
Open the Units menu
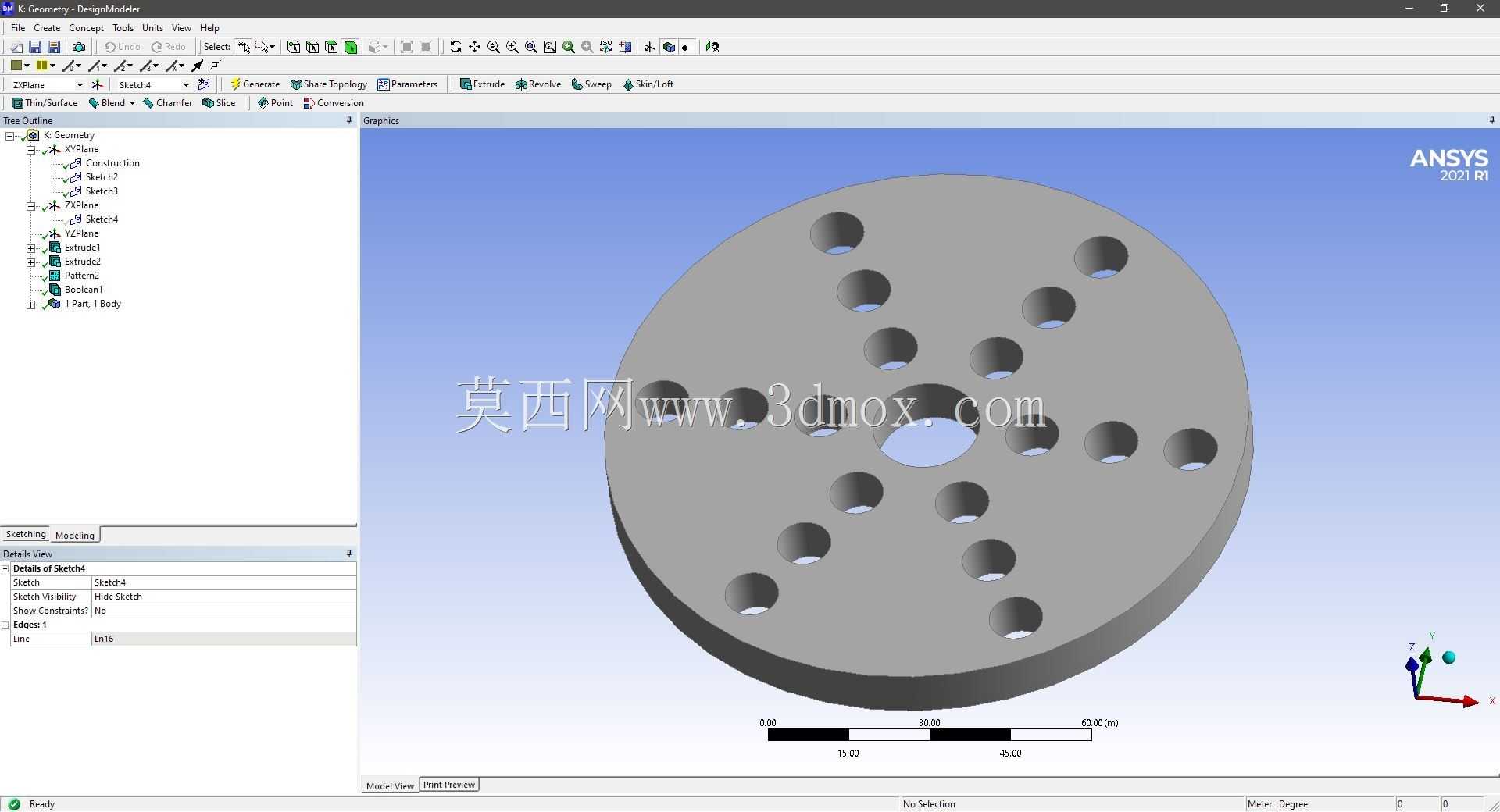pos(152,28)
